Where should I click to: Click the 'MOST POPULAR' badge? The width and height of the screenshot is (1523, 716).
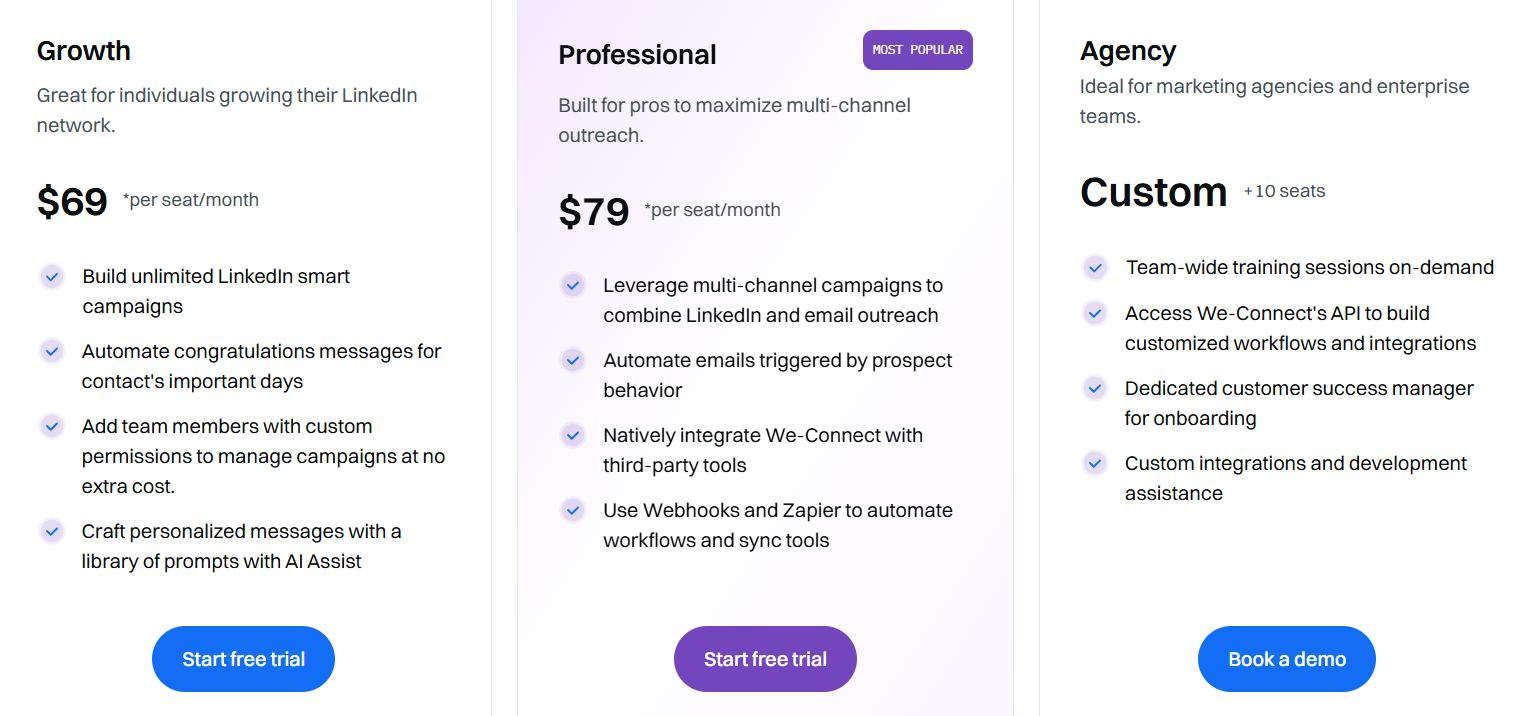(x=917, y=49)
